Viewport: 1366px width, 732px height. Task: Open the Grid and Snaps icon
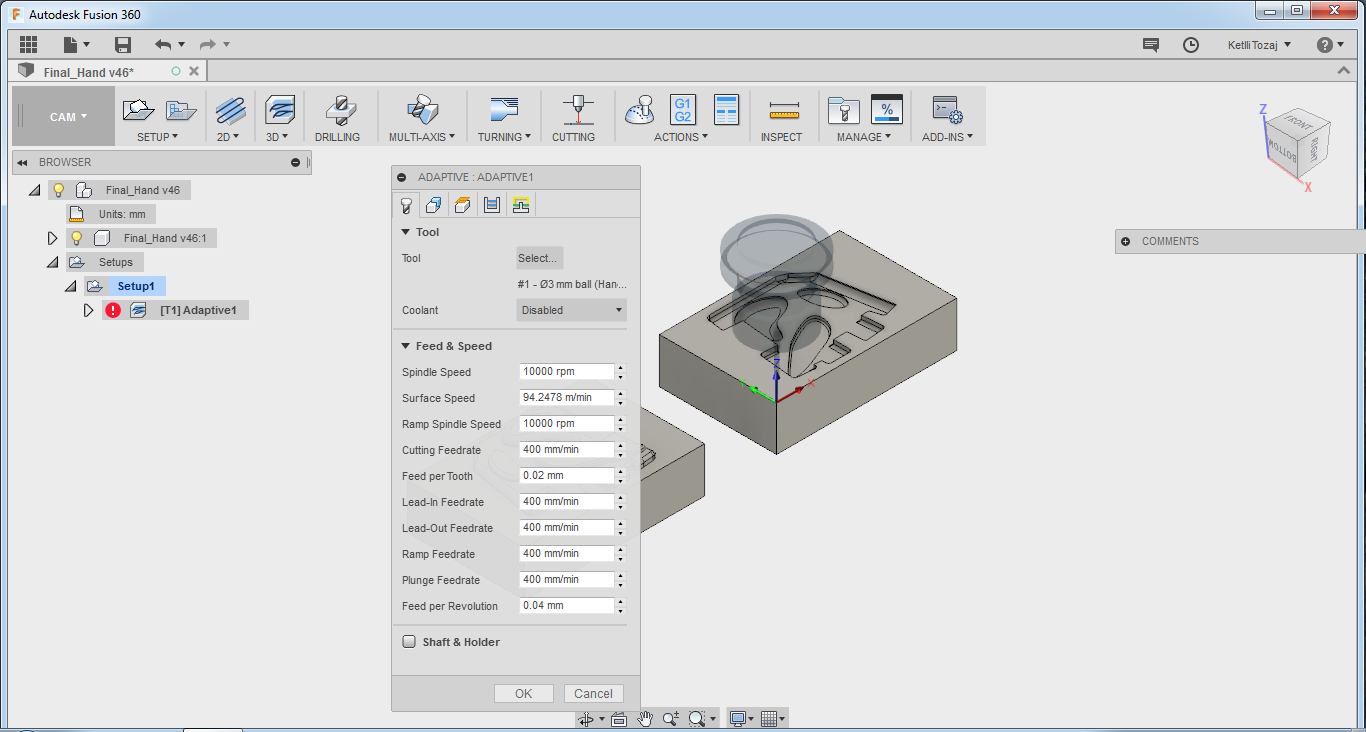tap(769, 719)
